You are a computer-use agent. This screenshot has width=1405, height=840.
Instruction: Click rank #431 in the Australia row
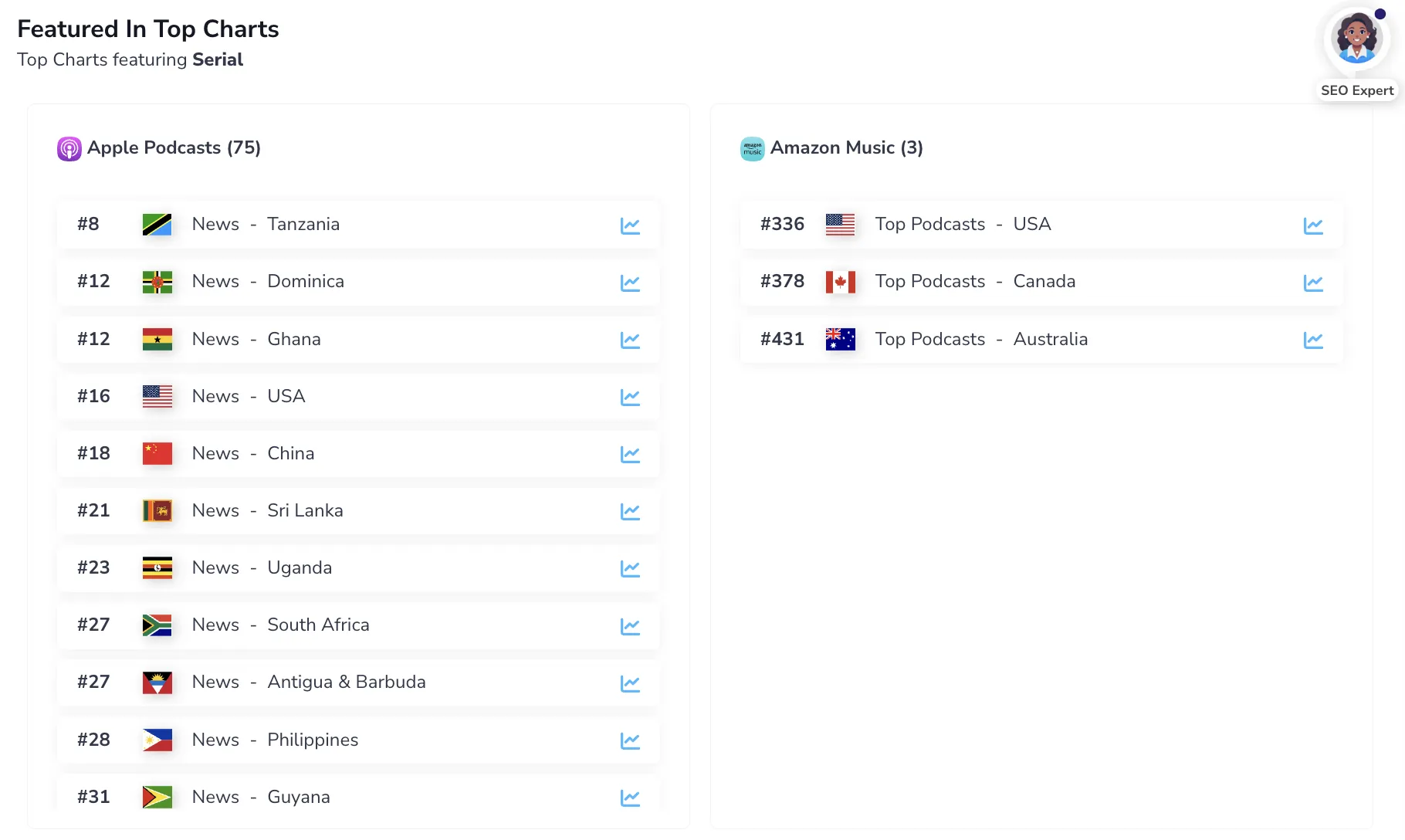[x=782, y=339]
